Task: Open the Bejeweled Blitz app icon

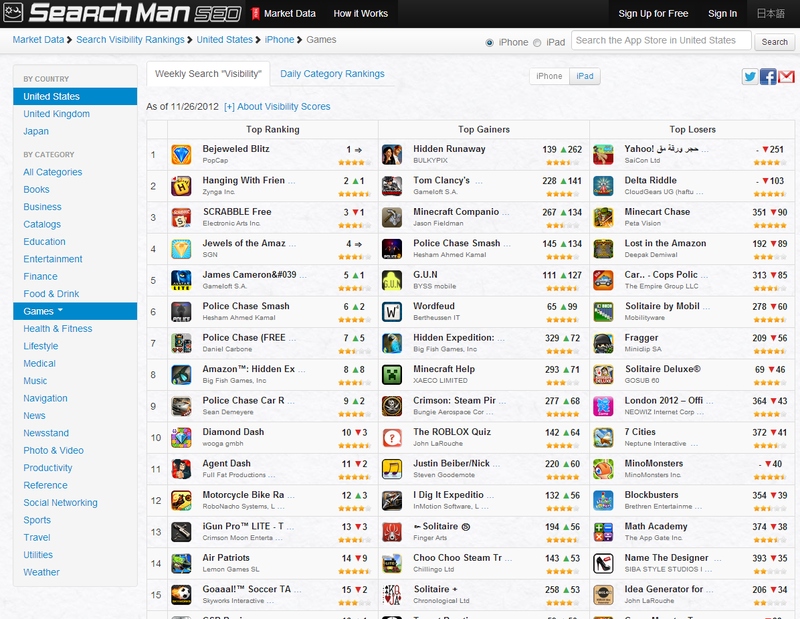Action: [181, 155]
